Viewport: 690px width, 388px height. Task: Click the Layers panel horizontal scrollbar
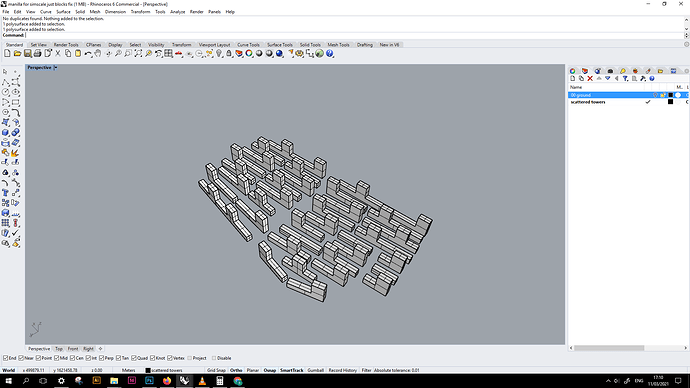(x=609, y=348)
